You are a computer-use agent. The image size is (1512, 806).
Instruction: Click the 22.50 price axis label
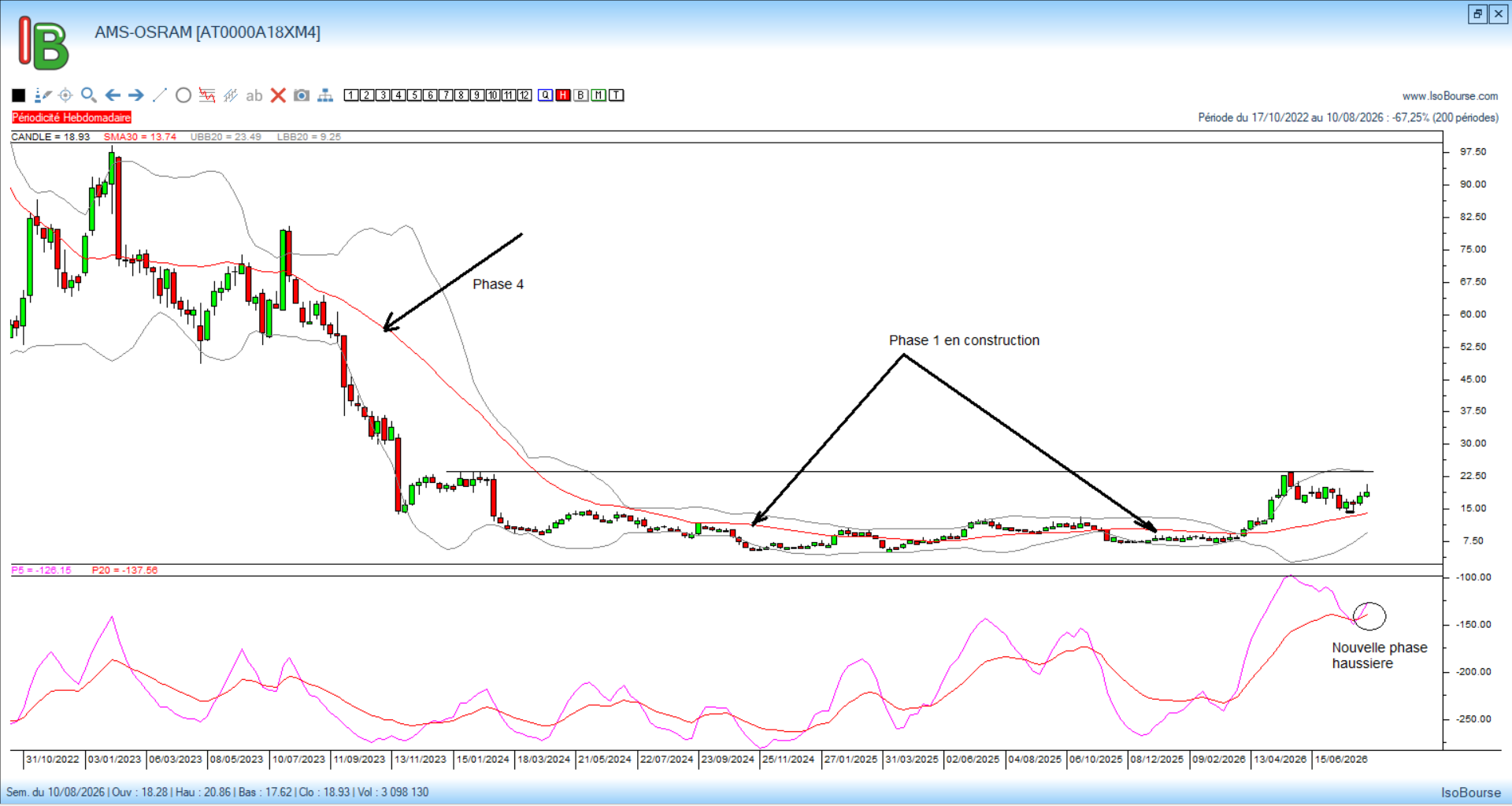[1473, 476]
